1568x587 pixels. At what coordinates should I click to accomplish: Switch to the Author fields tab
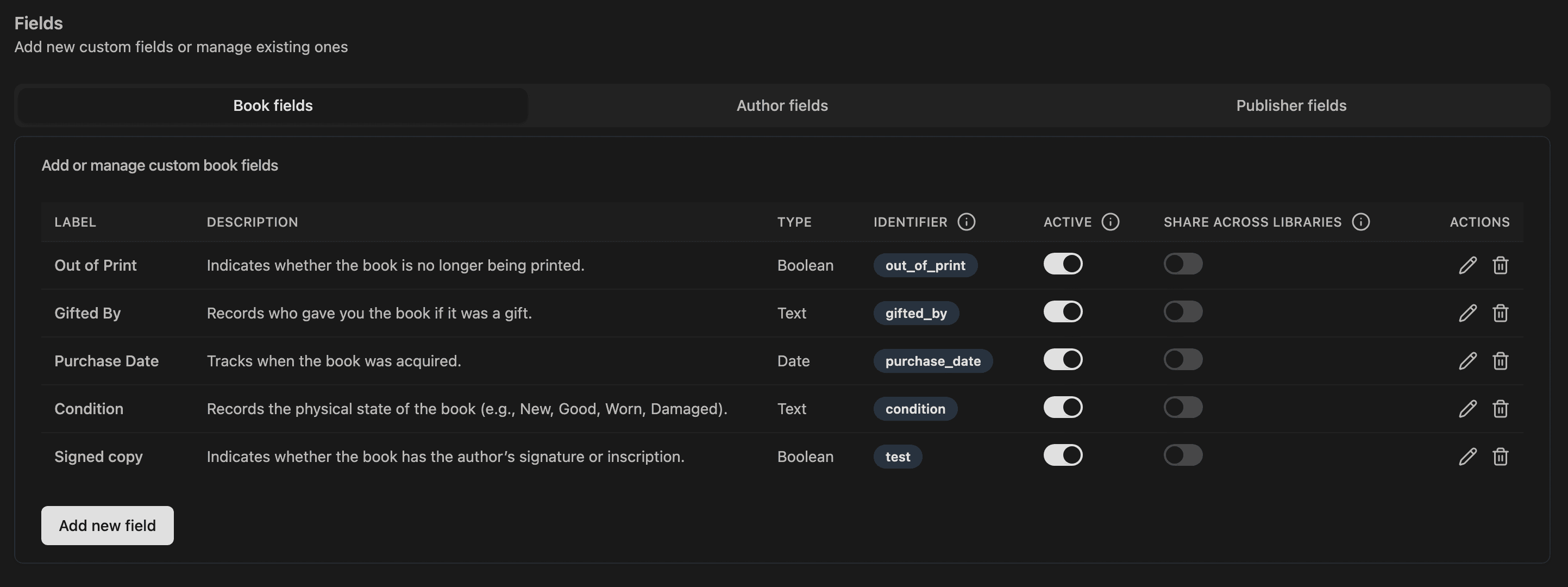(782, 105)
